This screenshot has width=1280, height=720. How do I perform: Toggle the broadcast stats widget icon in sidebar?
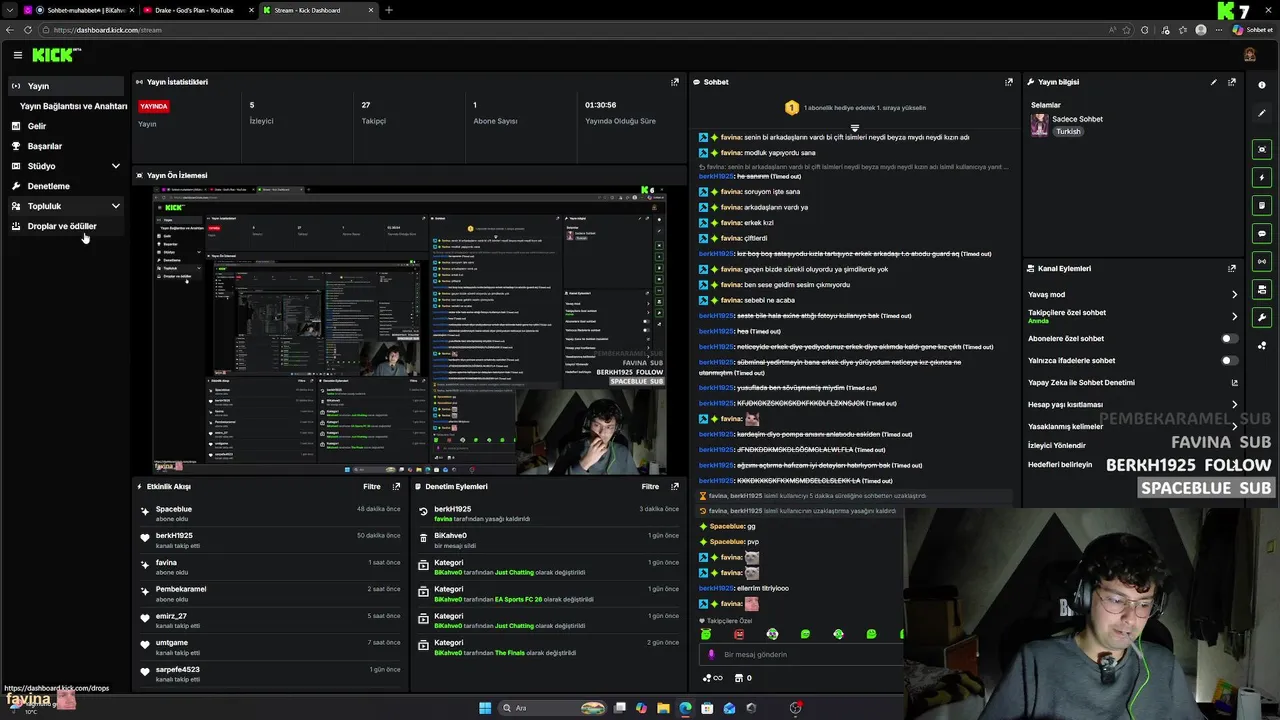[x=1262, y=261]
